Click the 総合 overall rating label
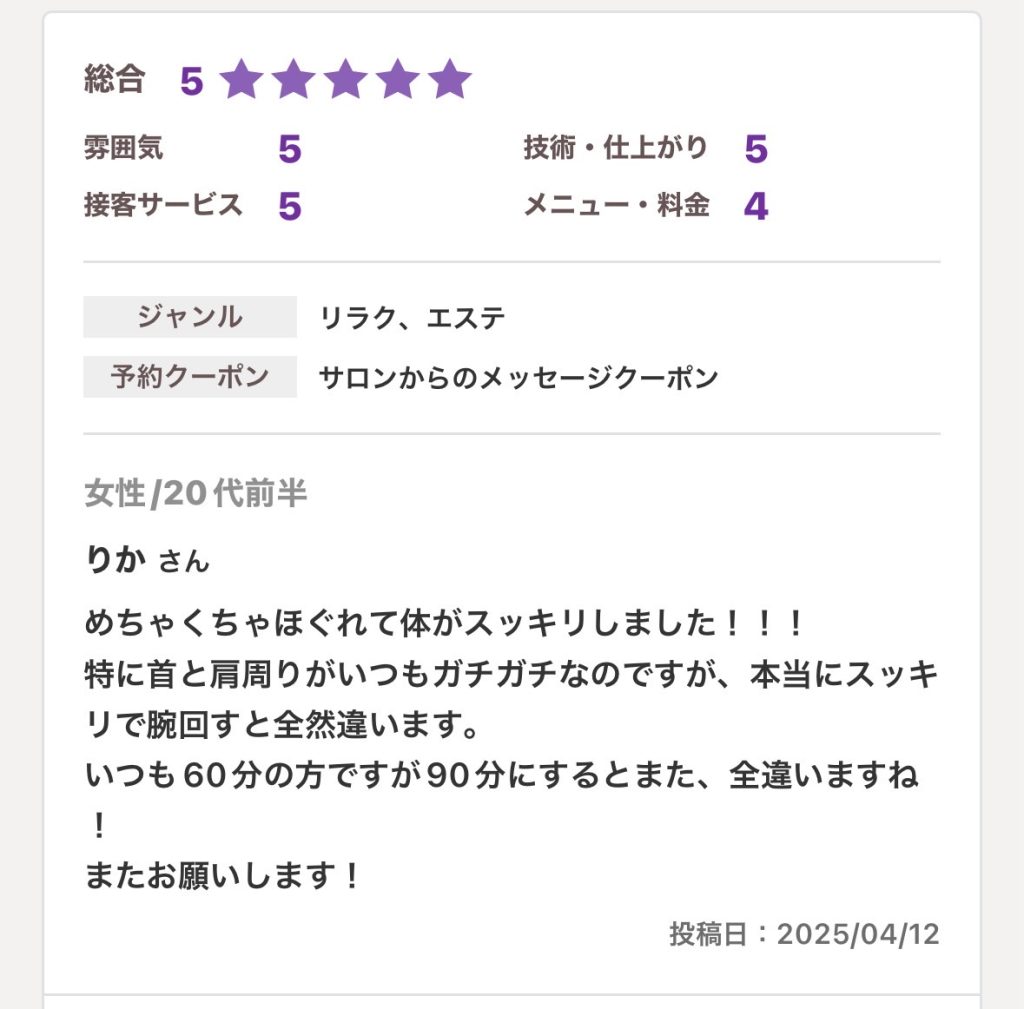This screenshot has width=1024, height=1009. point(114,79)
